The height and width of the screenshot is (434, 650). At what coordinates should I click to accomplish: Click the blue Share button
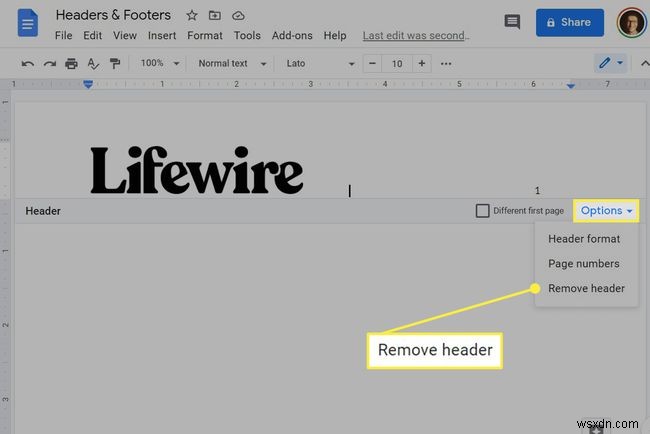[570, 22]
